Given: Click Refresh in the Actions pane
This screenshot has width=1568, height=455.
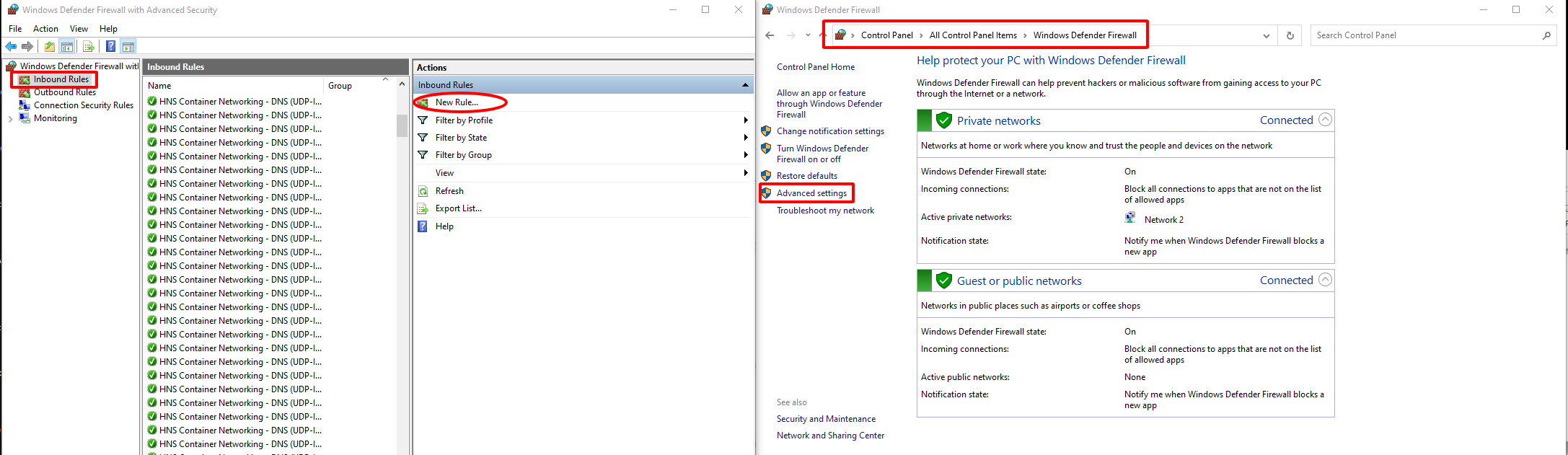Looking at the screenshot, I should 449,191.
